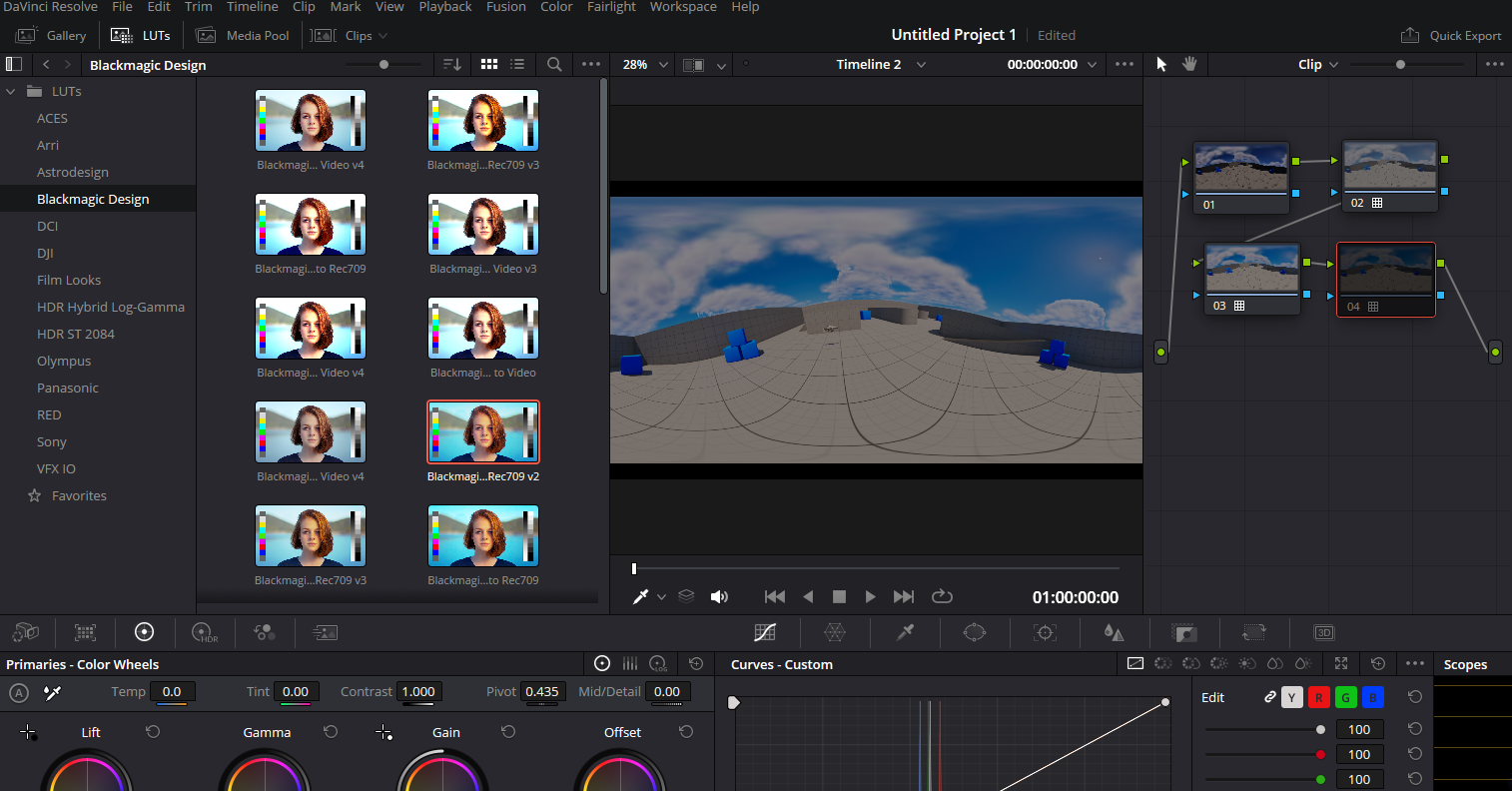The image size is (1512, 791).
Task: Open the Key palette
Action: [x=1183, y=632]
